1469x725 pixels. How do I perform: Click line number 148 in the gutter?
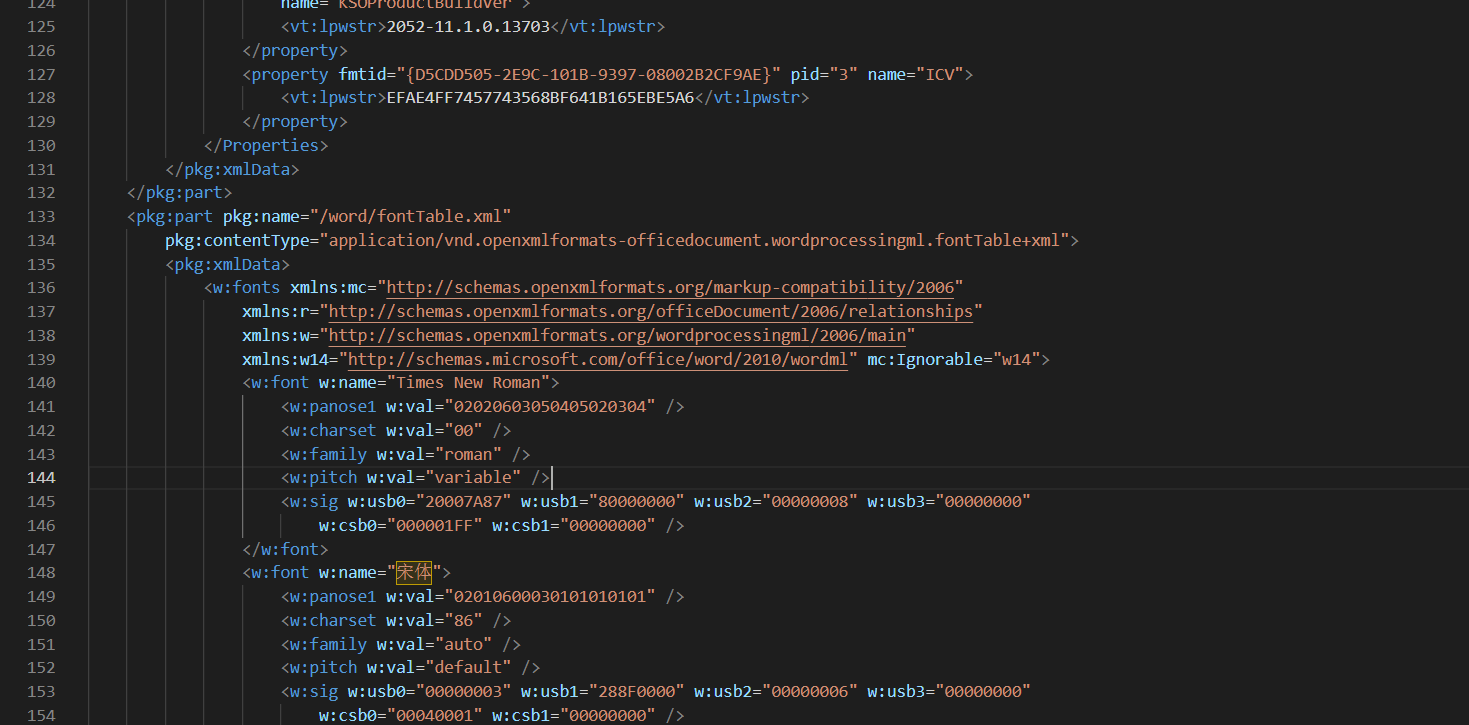(41, 573)
